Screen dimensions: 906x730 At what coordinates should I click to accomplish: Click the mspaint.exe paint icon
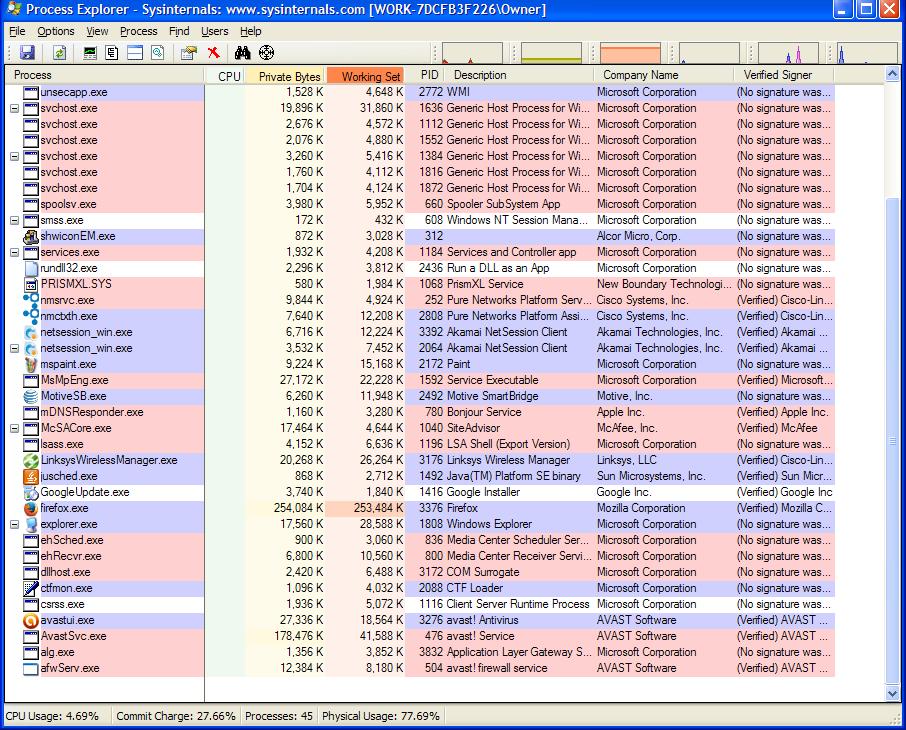click(x=31, y=364)
